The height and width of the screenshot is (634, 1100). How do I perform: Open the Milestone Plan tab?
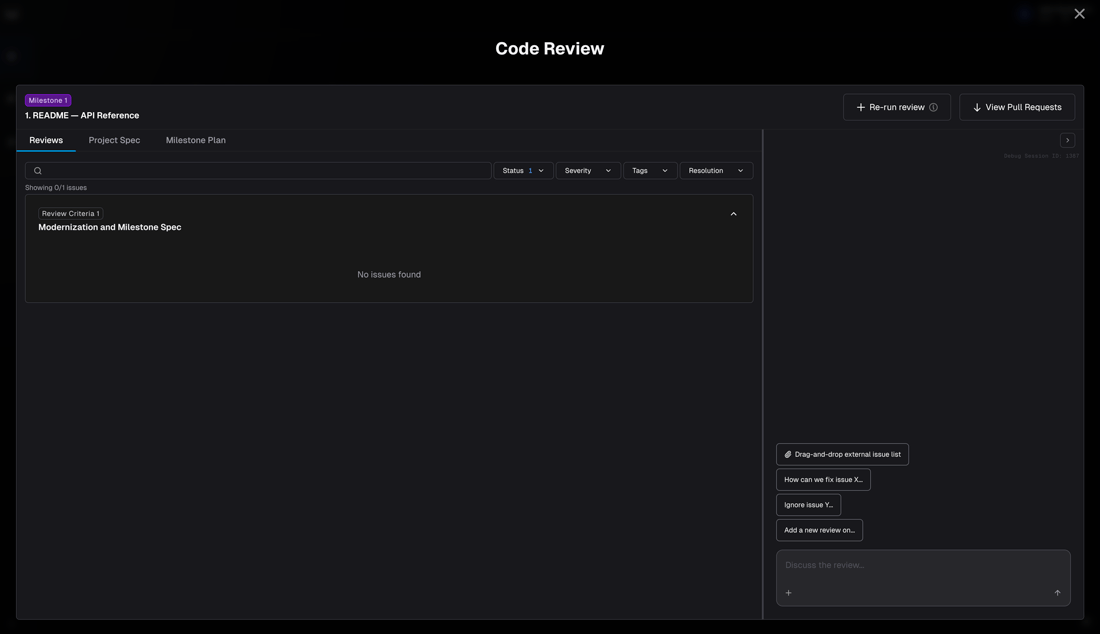click(x=196, y=140)
